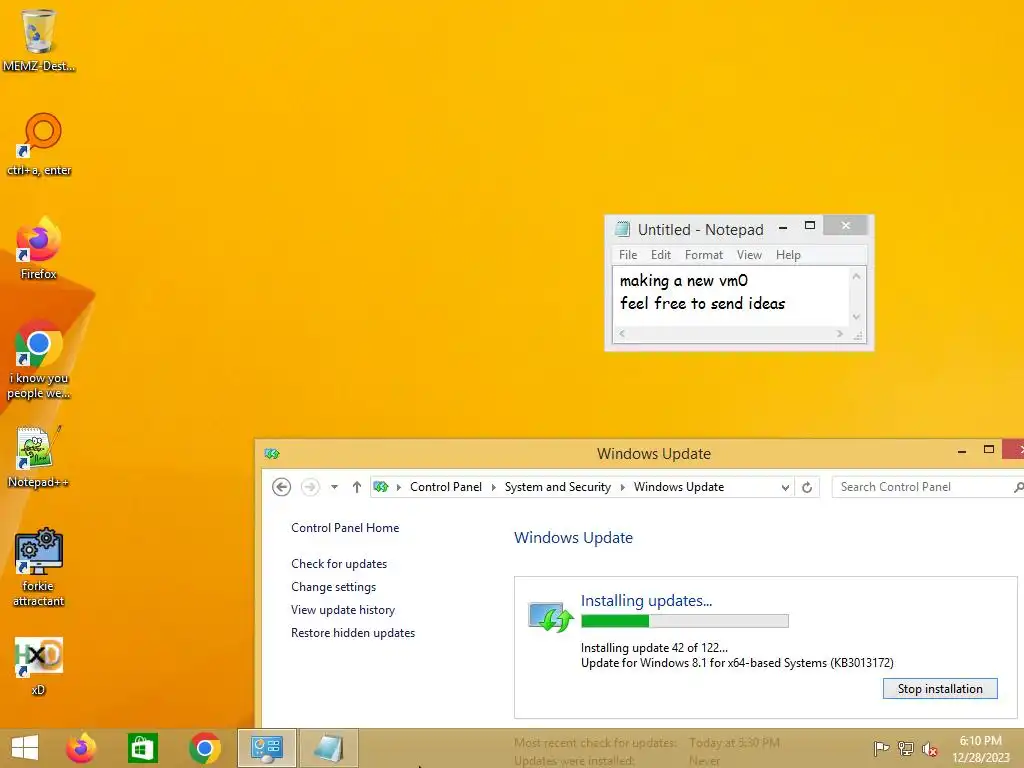This screenshot has height=768, width=1024.
Task: Open the network tray icon
Action: [906, 748]
